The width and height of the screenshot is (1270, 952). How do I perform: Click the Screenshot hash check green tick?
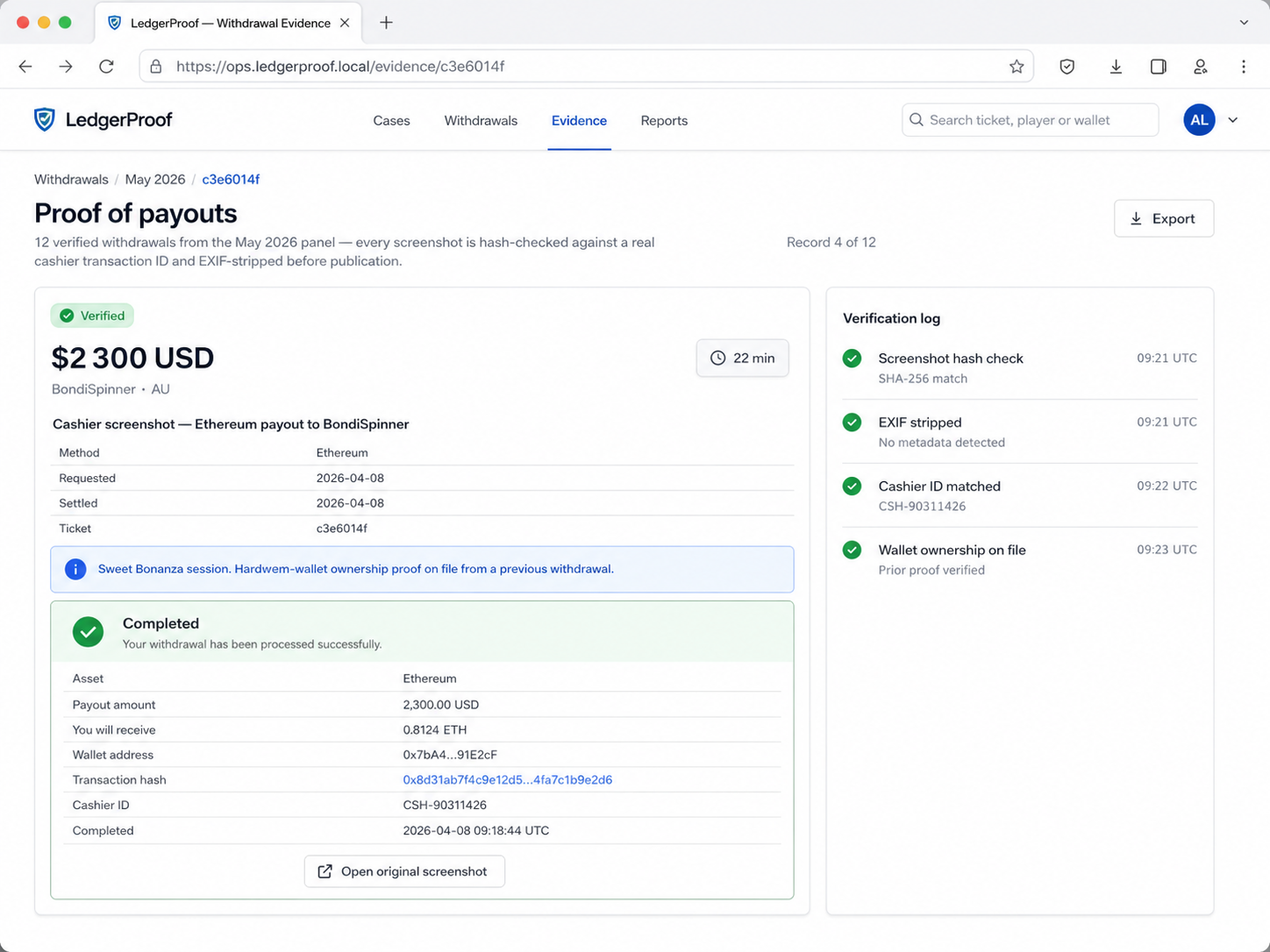point(852,359)
